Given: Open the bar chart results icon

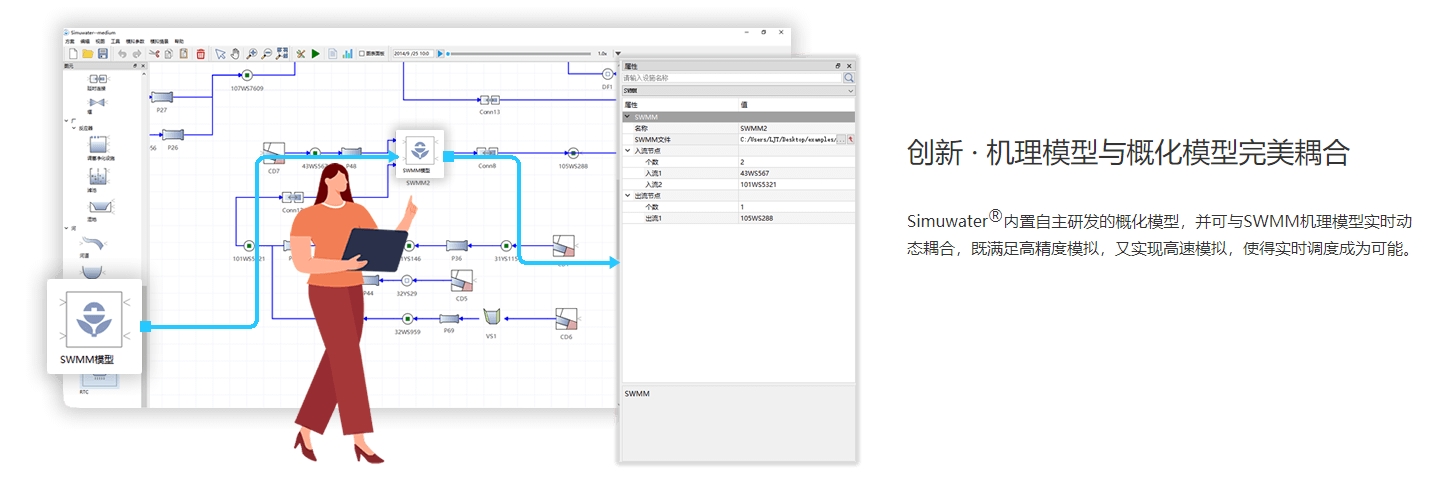Looking at the screenshot, I should (x=348, y=54).
